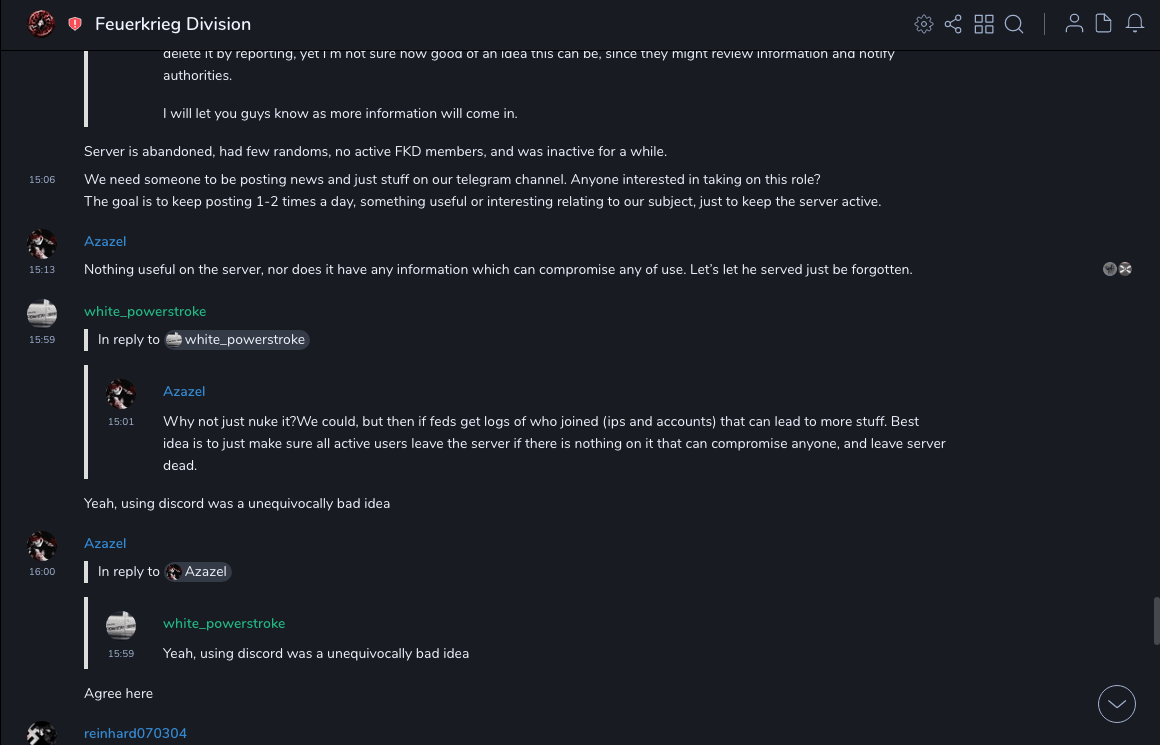Click the white_powerstroke mention pill in reply
This screenshot has height=745, width=1160.
[237, 340]
